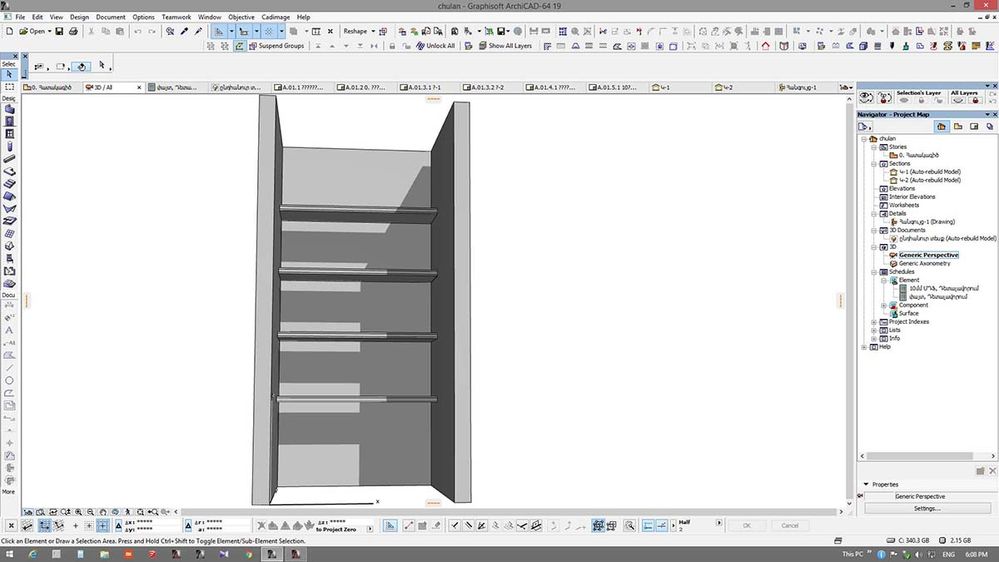Image resolution: width=999 pixels, height=562 pixels.
Task: Expand the Project Indexes tree node
Action: (x=874, y=322)
